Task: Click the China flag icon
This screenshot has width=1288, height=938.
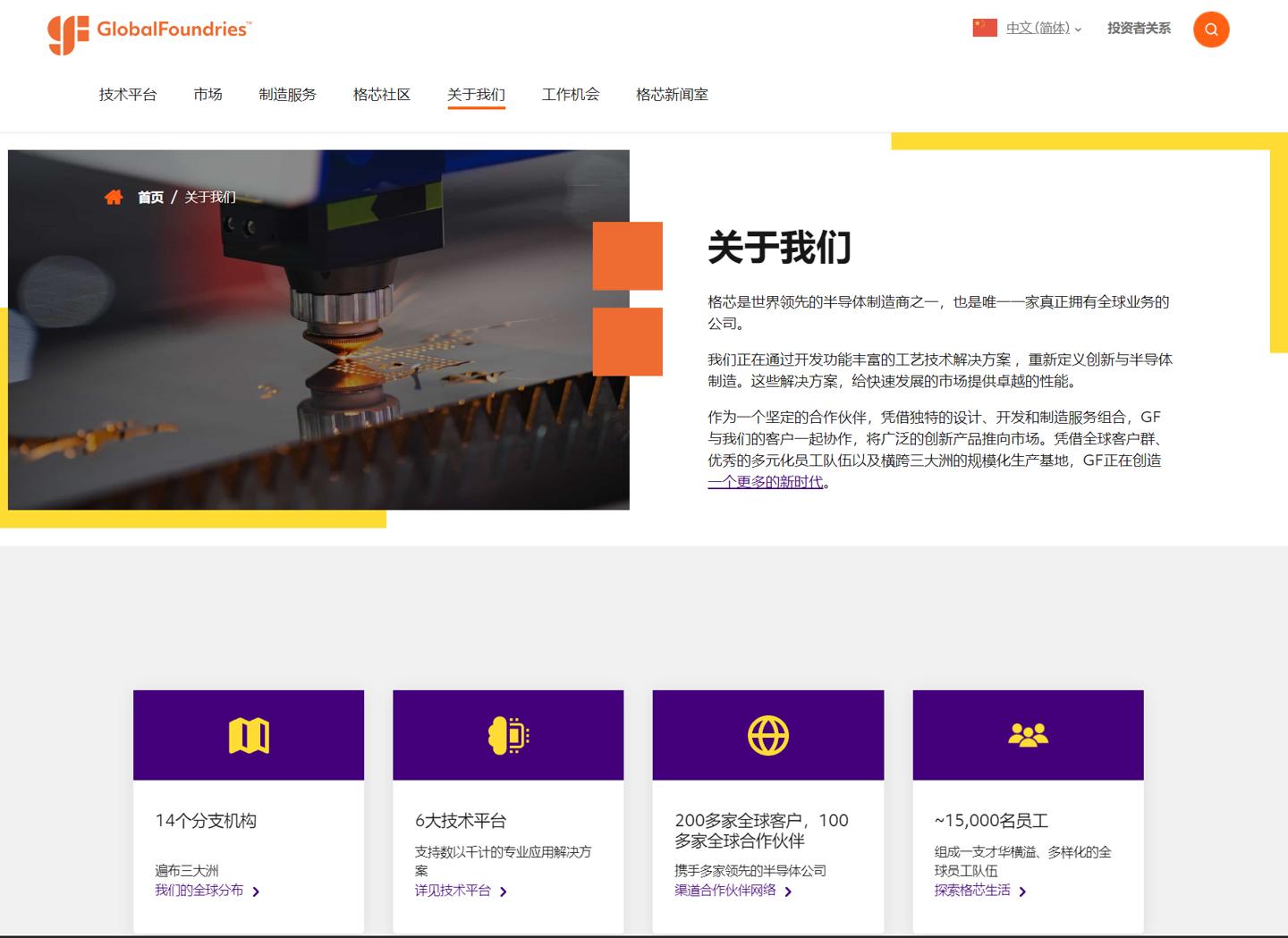Action: [x=984, y=28]
